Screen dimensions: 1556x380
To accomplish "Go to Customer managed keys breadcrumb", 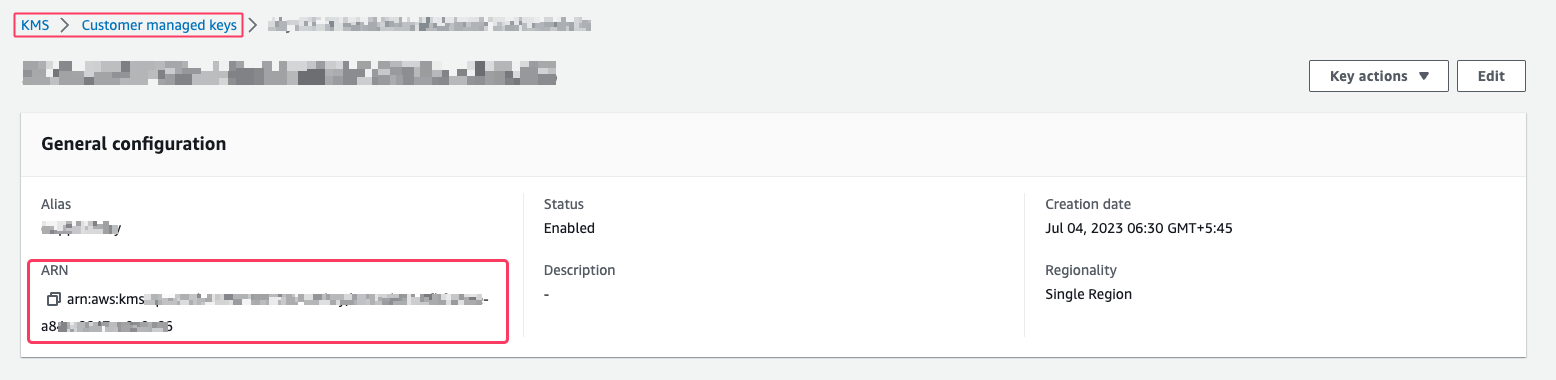I will 160,25.
